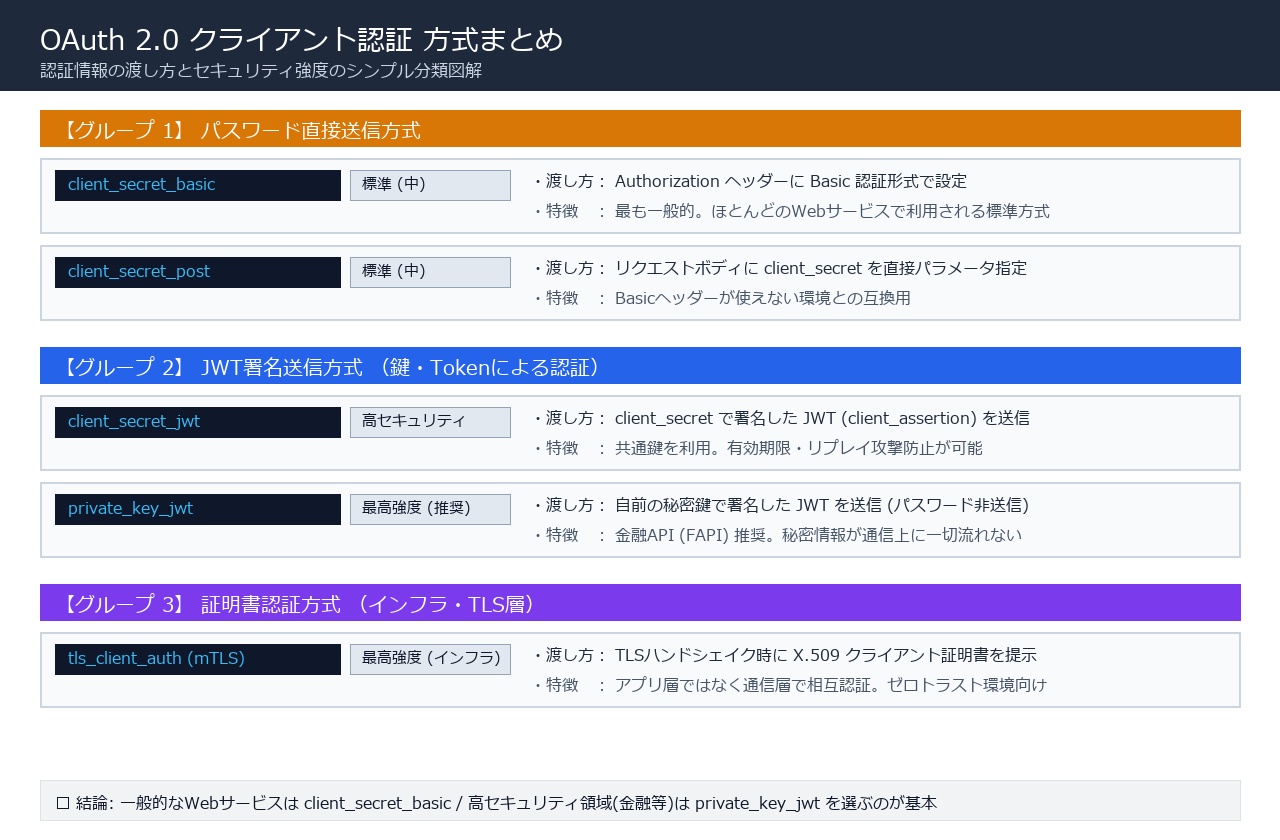Click the 最高強度 (インフラ) badge

[x=430, y=659]
